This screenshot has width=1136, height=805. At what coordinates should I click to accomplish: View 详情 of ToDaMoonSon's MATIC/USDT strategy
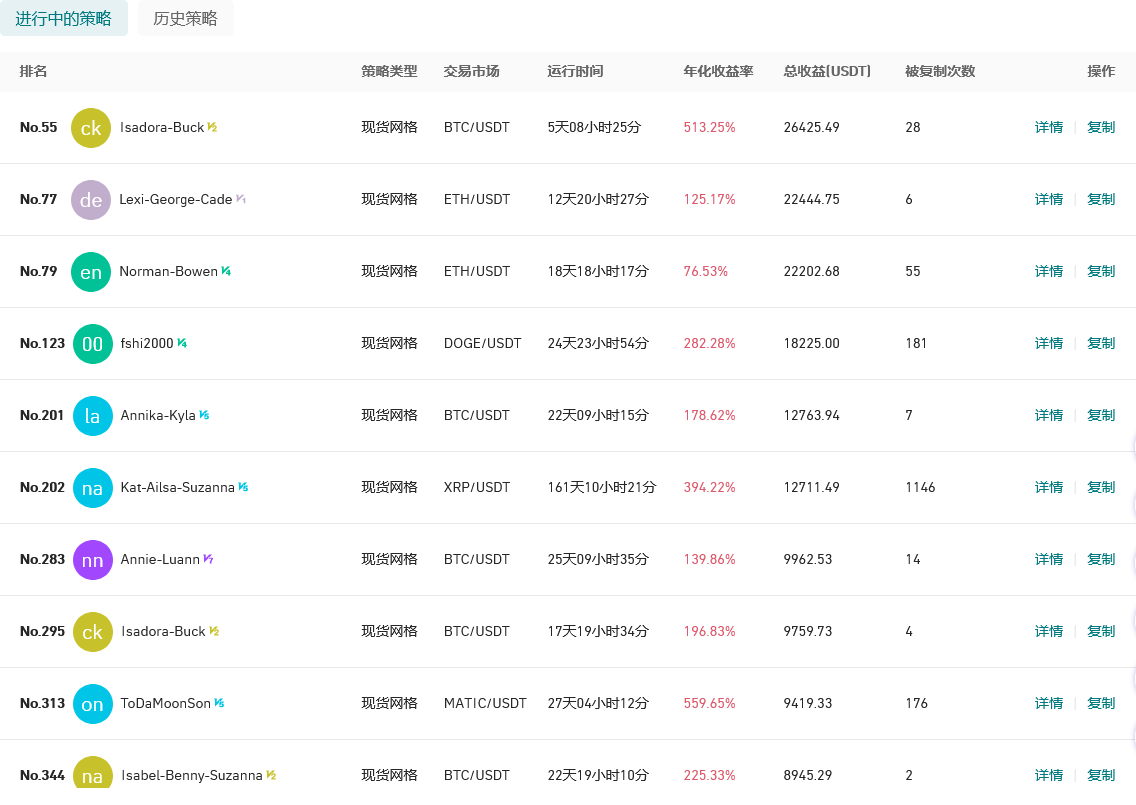pyautogui.click(x=1048, y=703)
